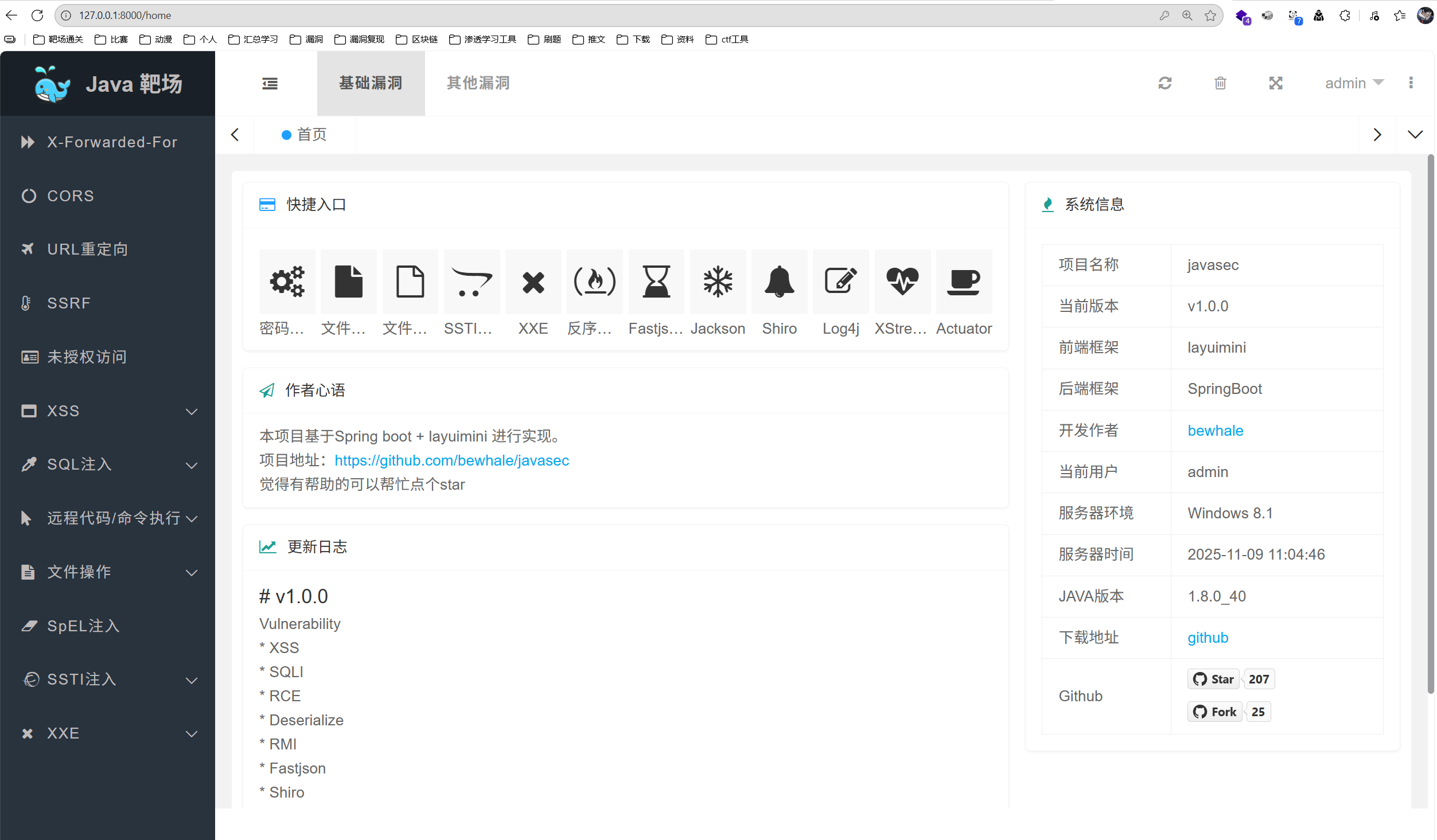Collapse the sidebar with hamburger icon
This screenshot has width=1437, height=840.
270,84
